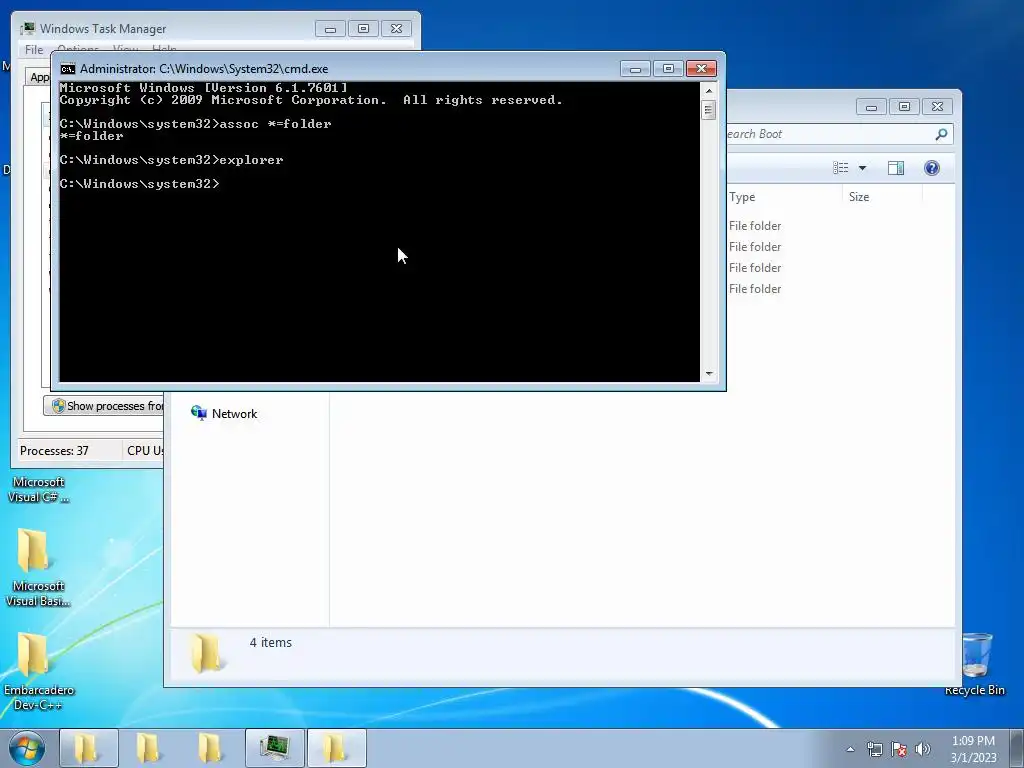Change view icon in Explorer toolbar
The width and height of the screenshot is (1024, 768).
840,168
